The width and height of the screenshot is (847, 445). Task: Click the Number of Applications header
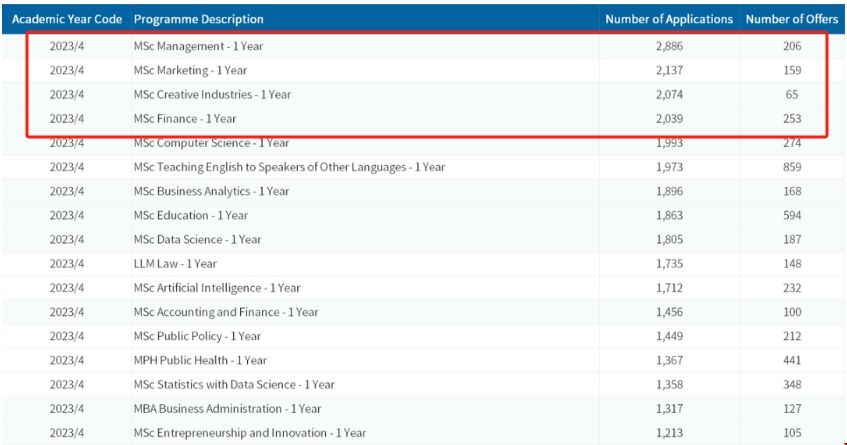(669, 19)
